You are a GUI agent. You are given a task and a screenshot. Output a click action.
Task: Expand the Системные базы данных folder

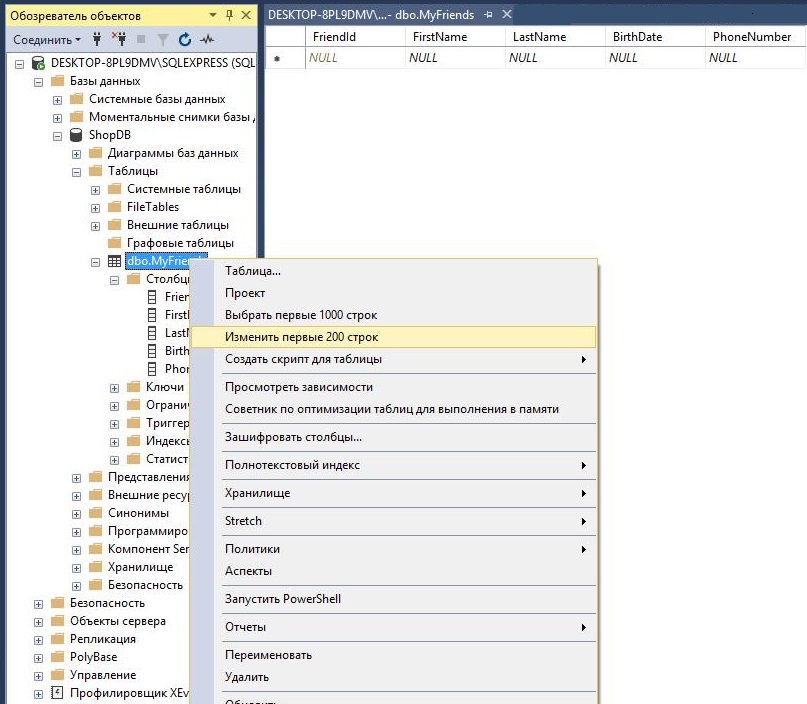(x=58, y=99)
